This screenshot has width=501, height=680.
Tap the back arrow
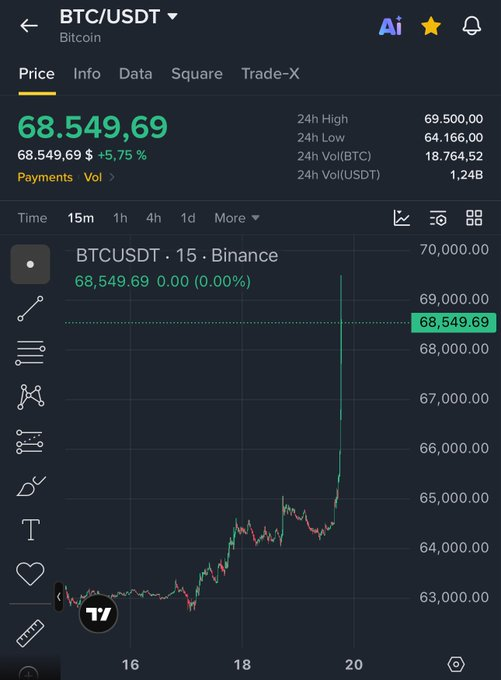(29, 26)
